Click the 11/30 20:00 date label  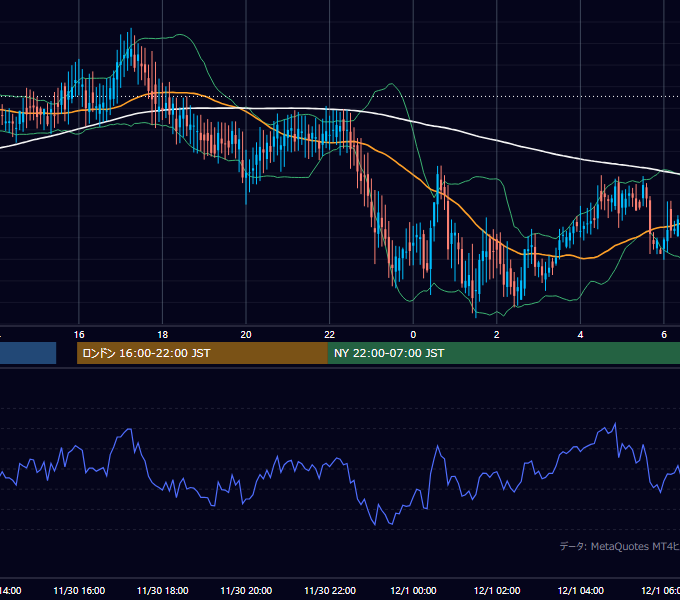pos(246,591)
